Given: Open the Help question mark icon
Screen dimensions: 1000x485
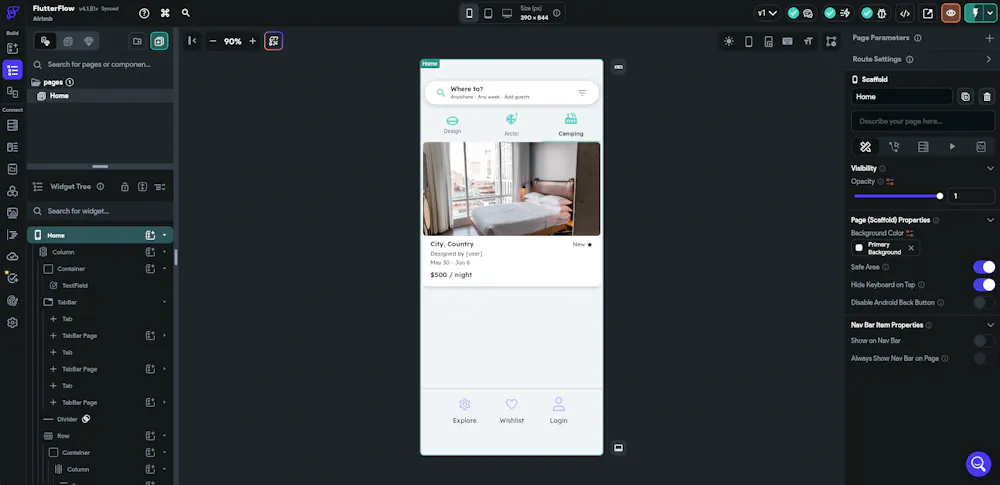Looking at the screenshot, I should tap(145, 13).
